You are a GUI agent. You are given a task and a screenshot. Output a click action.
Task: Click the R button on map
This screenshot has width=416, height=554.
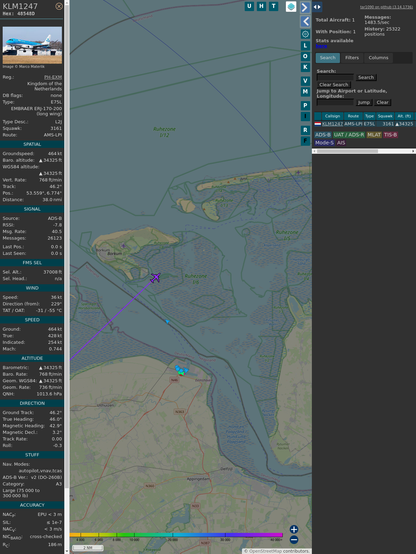[x=305, y=130]
